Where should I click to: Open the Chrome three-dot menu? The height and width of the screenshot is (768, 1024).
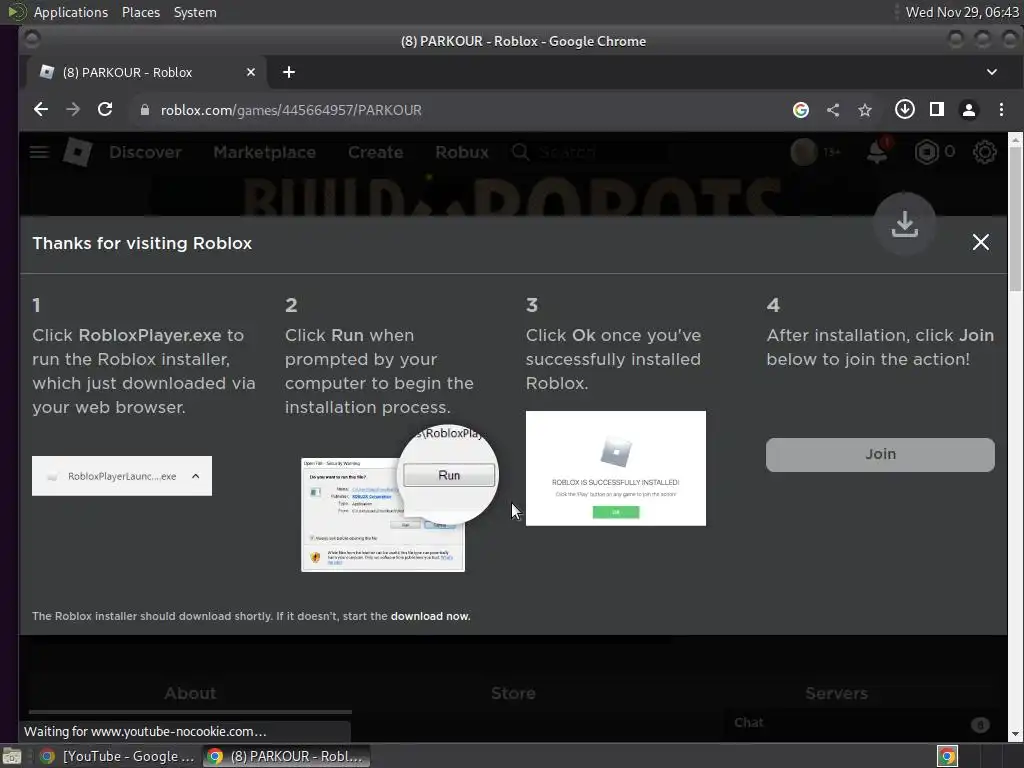click(x=1001, y=110)
